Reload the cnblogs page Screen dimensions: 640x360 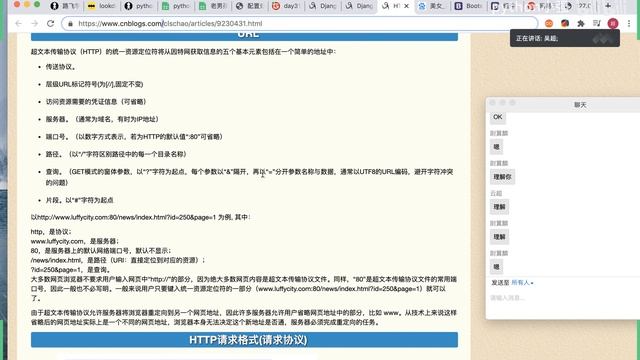pos(51,24)
